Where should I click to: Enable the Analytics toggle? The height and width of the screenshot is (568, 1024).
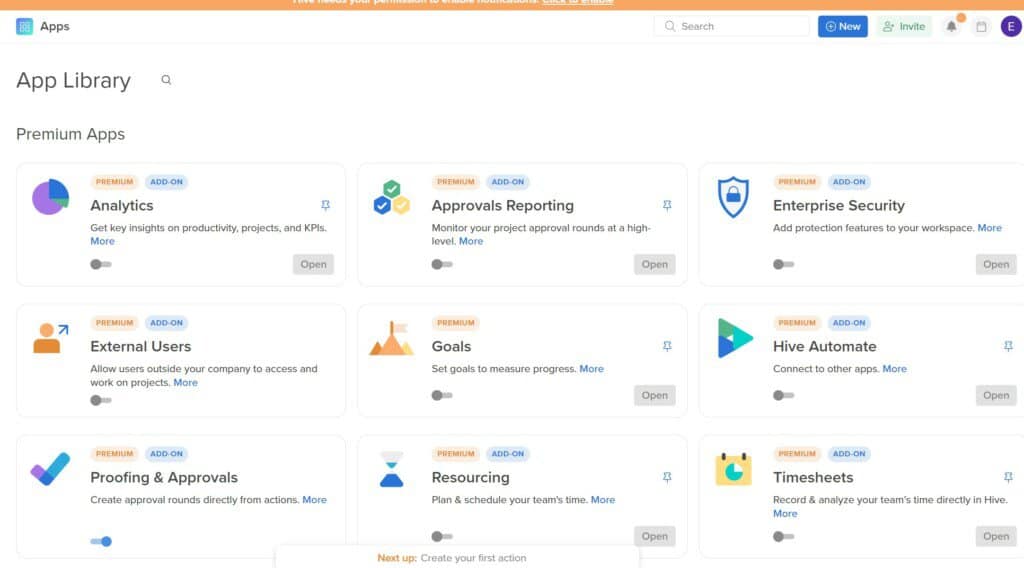(x=101, y=264)
